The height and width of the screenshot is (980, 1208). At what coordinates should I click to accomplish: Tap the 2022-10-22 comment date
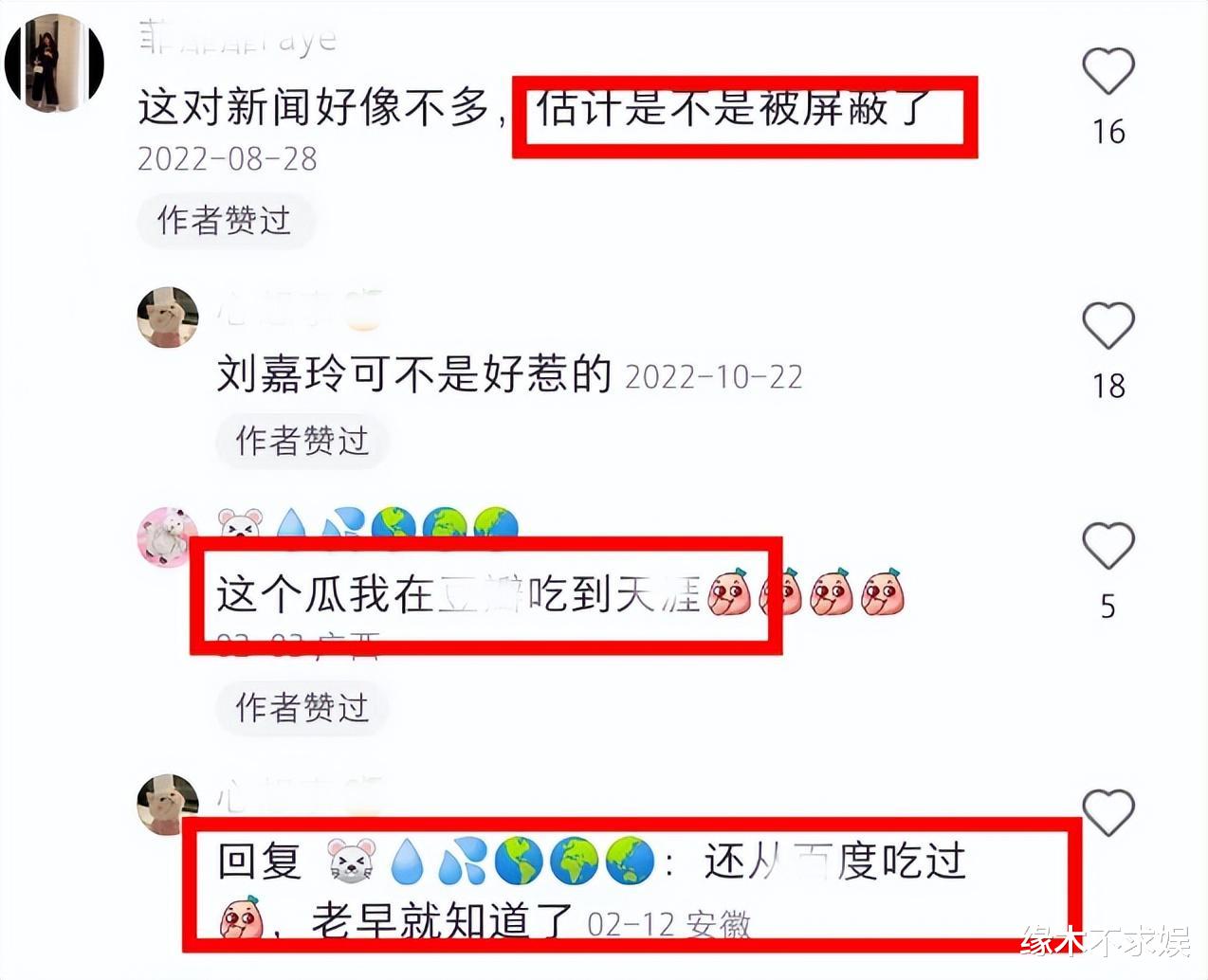click(714, 377)
